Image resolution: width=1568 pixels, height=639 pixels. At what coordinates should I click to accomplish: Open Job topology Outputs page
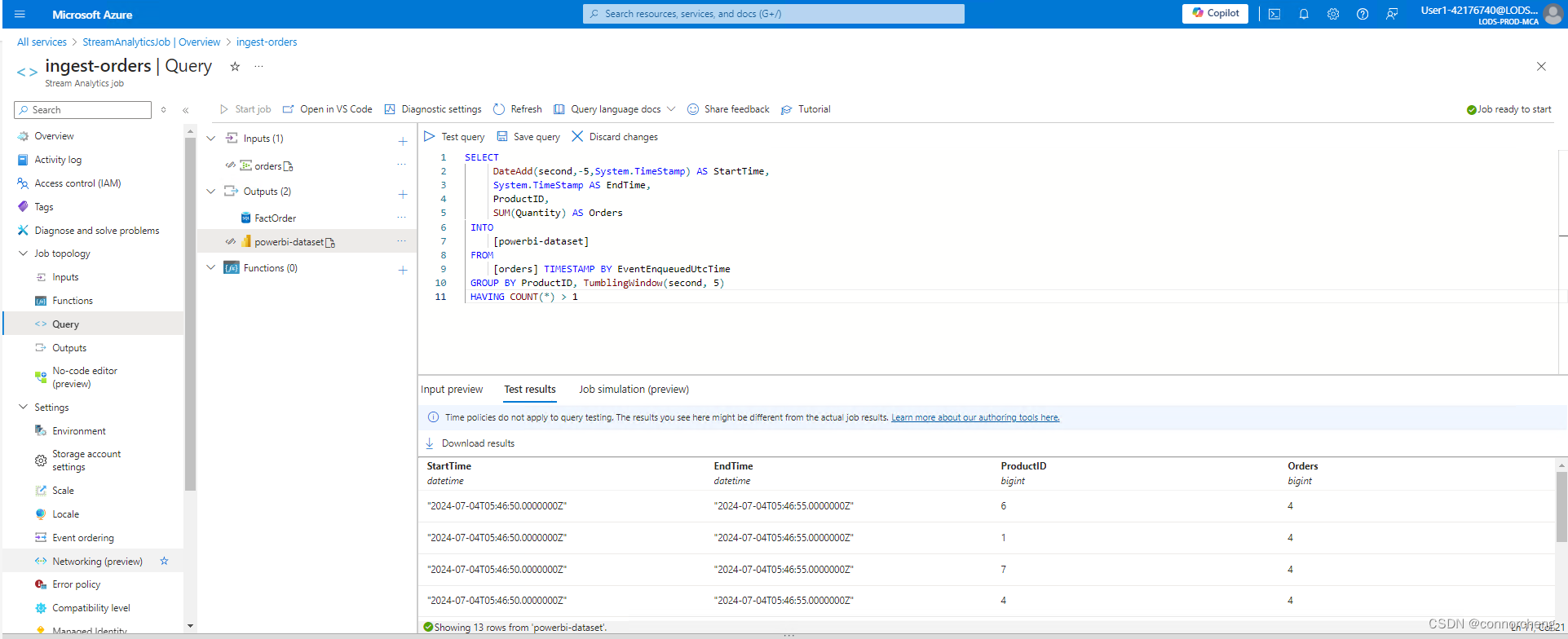tap(69, 348)
